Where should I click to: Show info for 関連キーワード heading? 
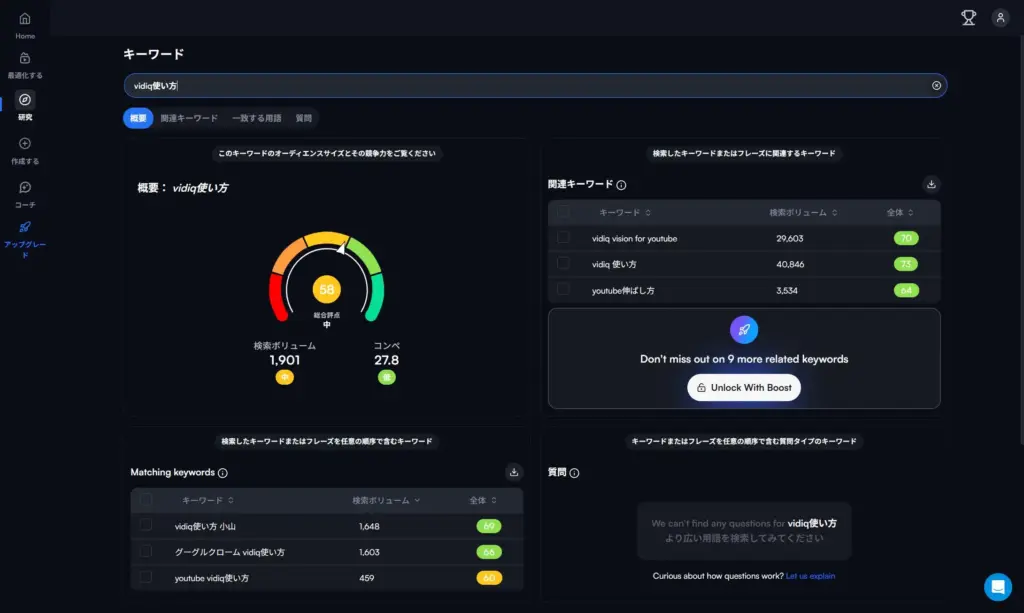pos(621,185)
